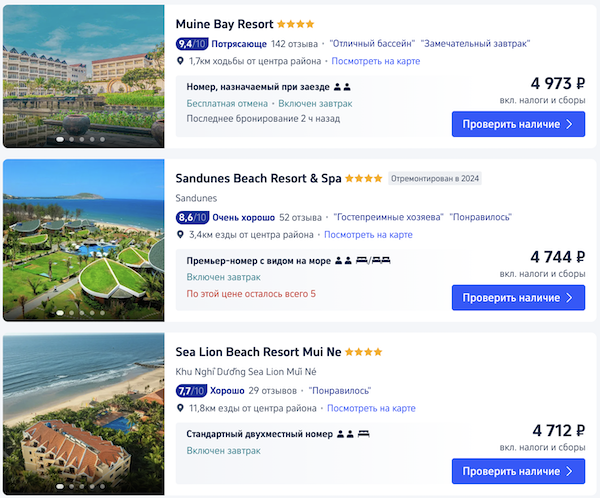The image size is (600, 498).
Task: Click the Muine Bay Resort star rating icons
Action: (x=295, y=24)
